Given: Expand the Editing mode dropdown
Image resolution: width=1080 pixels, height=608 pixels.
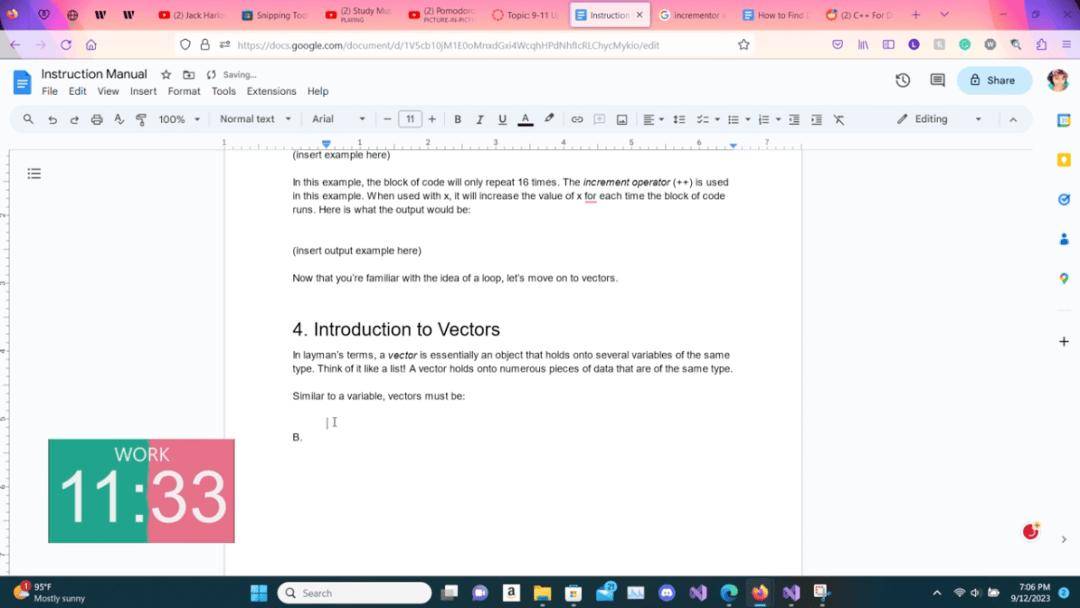Looking at the screenshot, I should pyautogui.click(x=939, y=119).
